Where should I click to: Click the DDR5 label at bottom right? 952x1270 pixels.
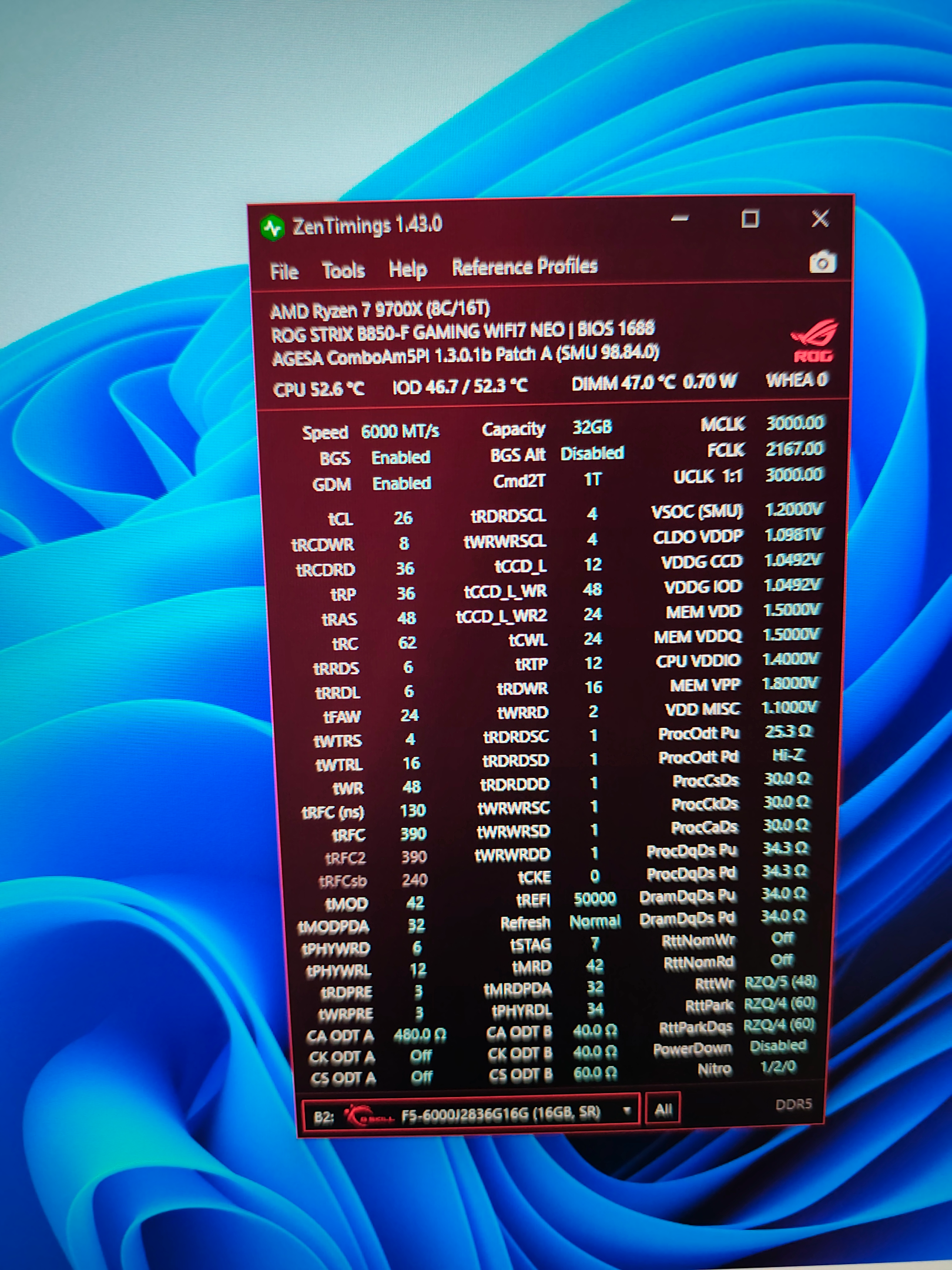793,1104
